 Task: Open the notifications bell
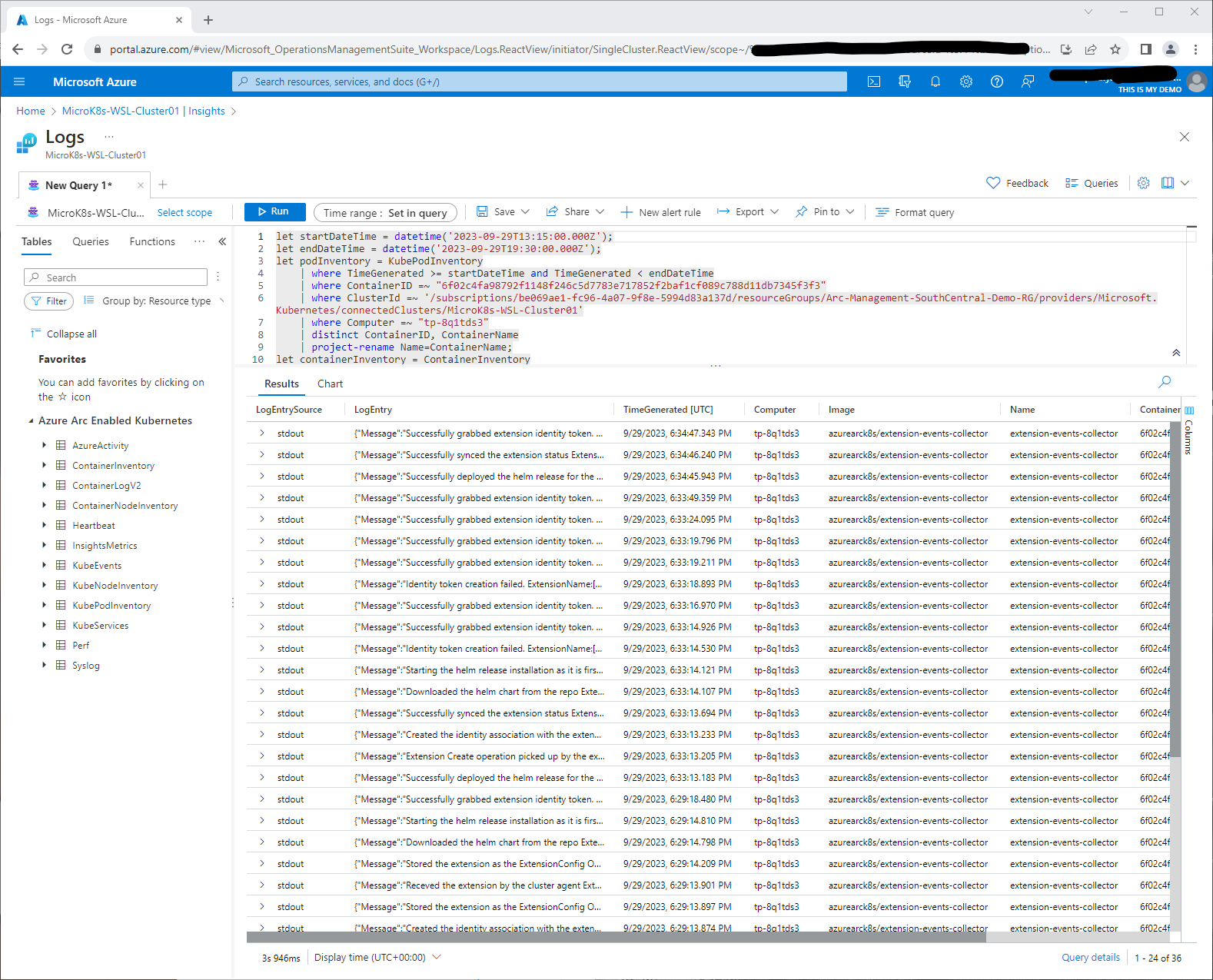coord(936,81)
